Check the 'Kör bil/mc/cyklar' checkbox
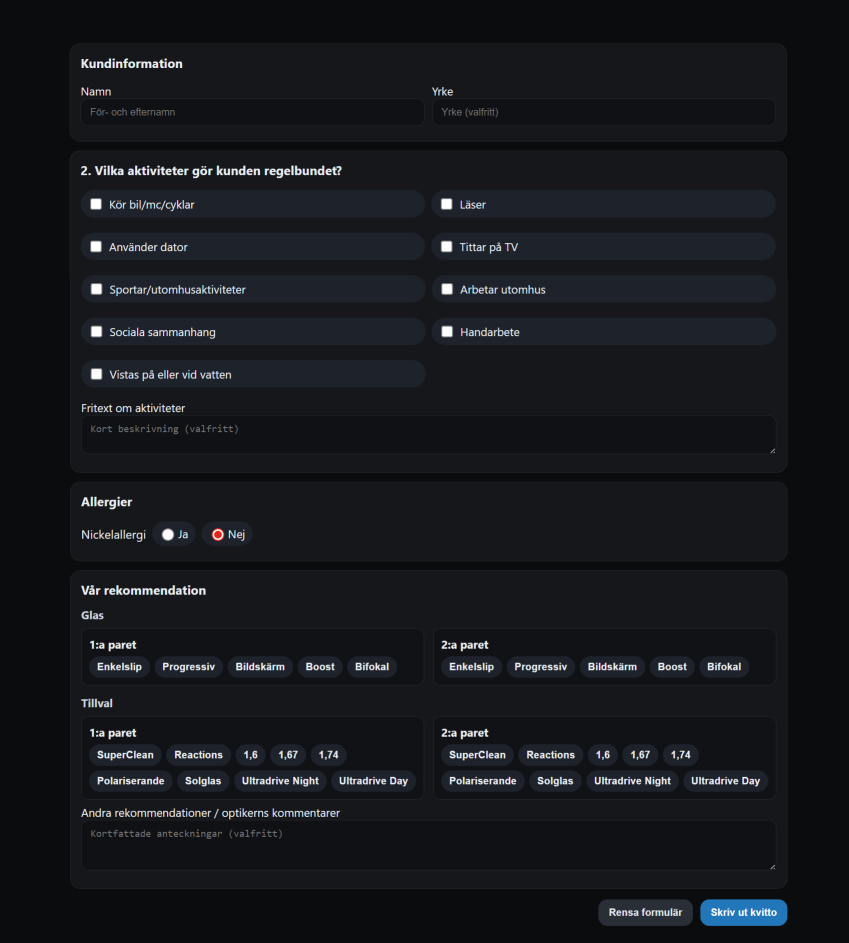The height and width of the screenshot is (943, 849). coord(97,204)
